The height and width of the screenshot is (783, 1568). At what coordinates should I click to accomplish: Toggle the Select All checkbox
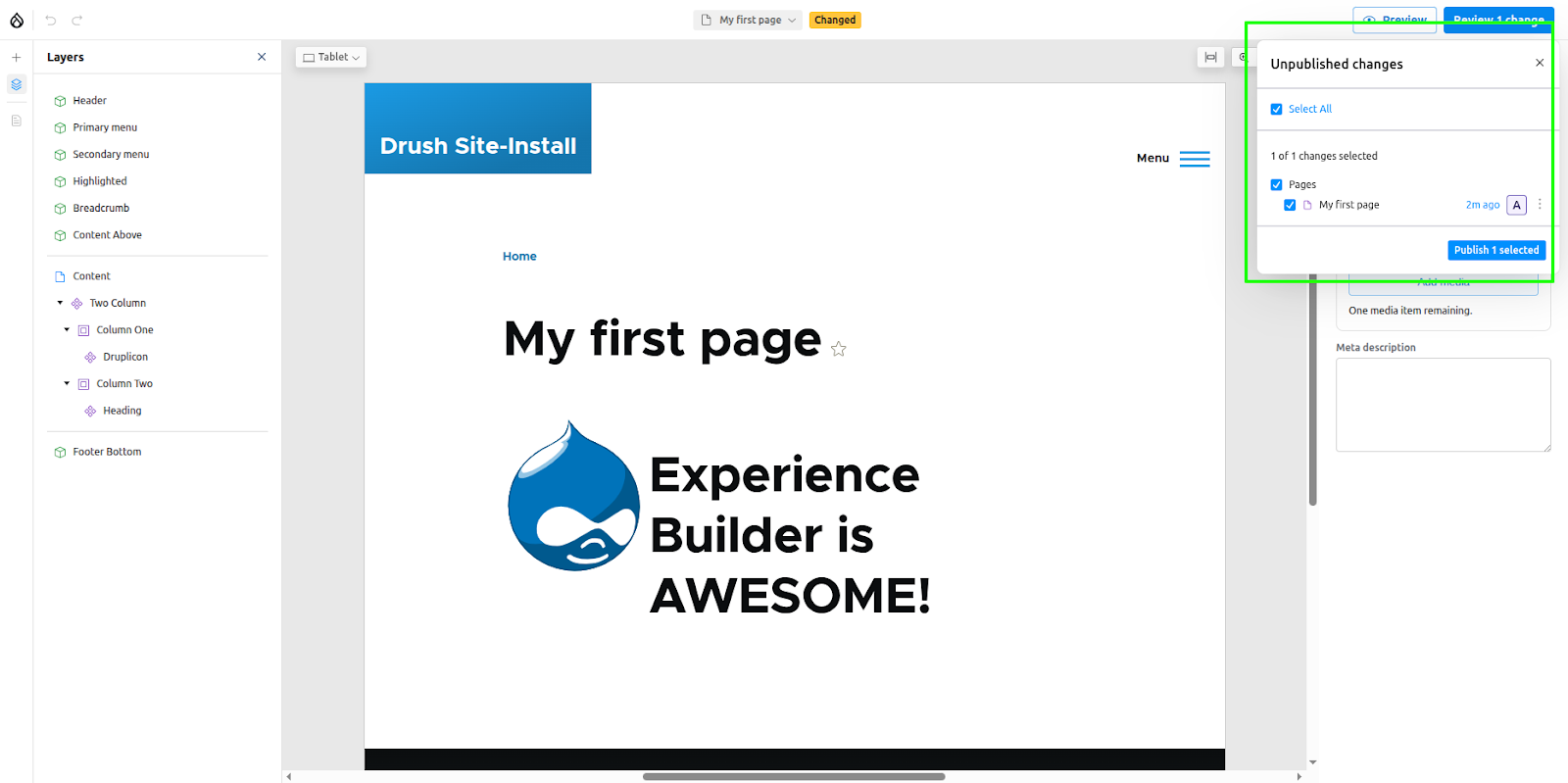click(x=1276, y=109)
